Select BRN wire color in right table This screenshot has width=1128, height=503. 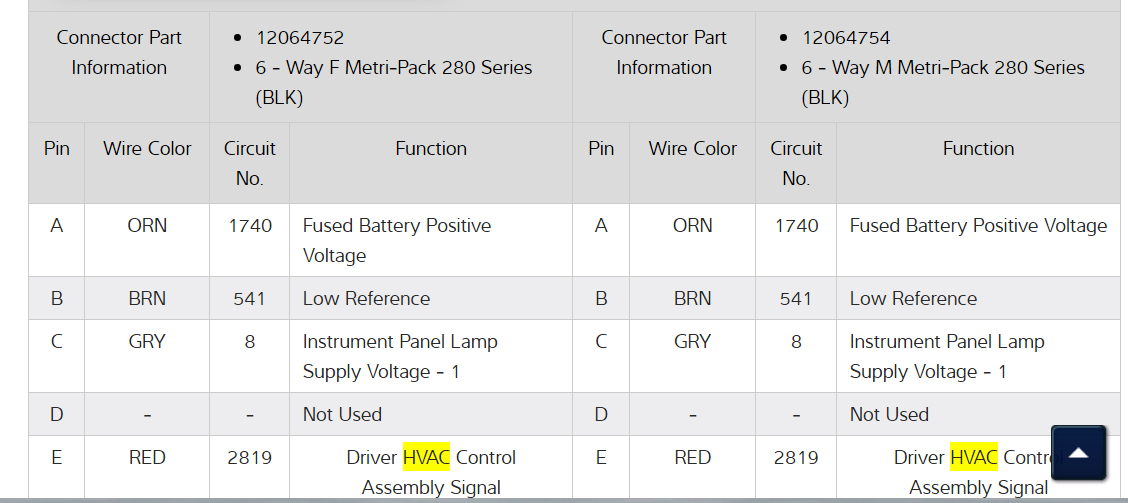(692, 299)
